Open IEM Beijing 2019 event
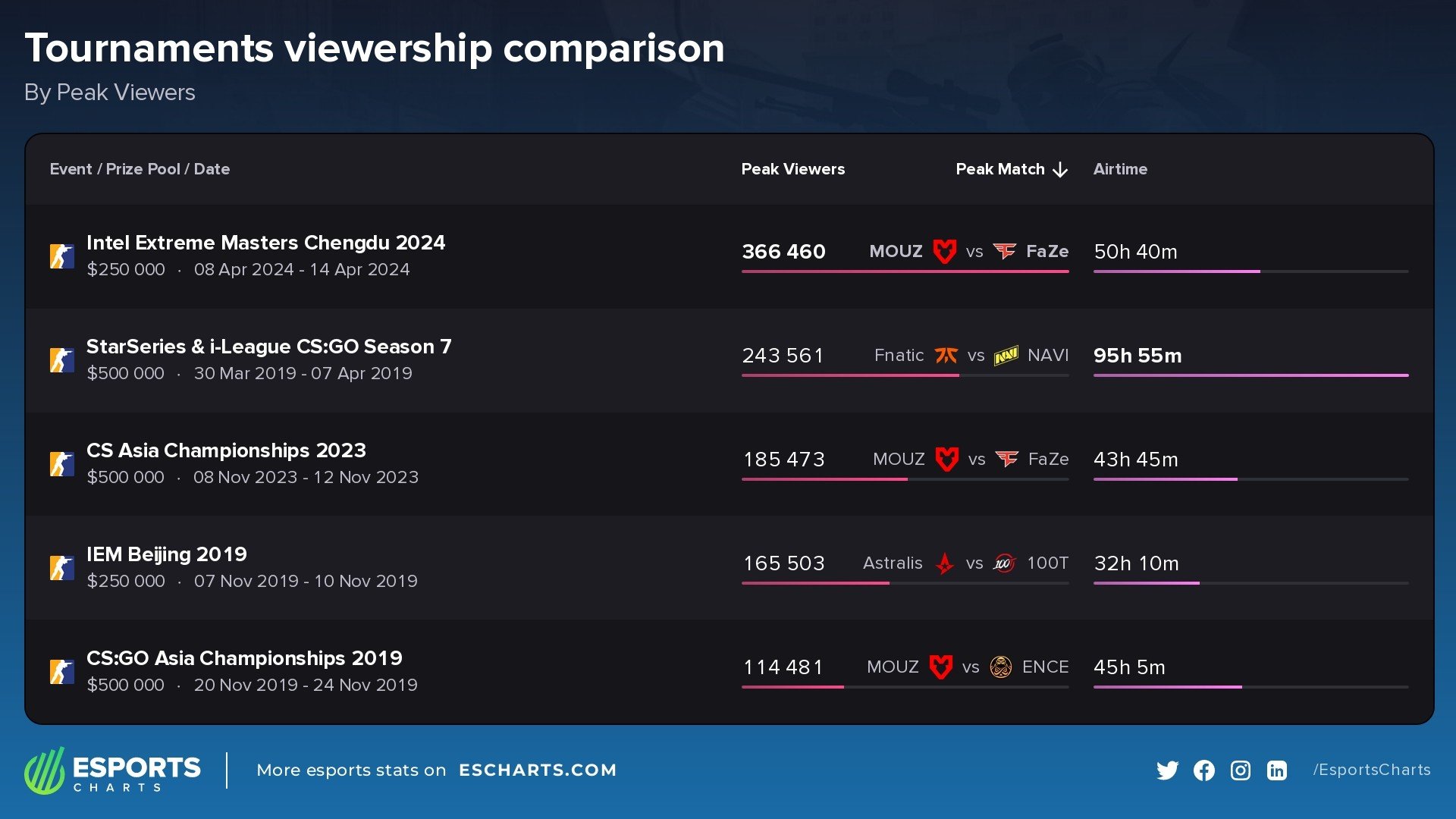 [x=167, y=554]
